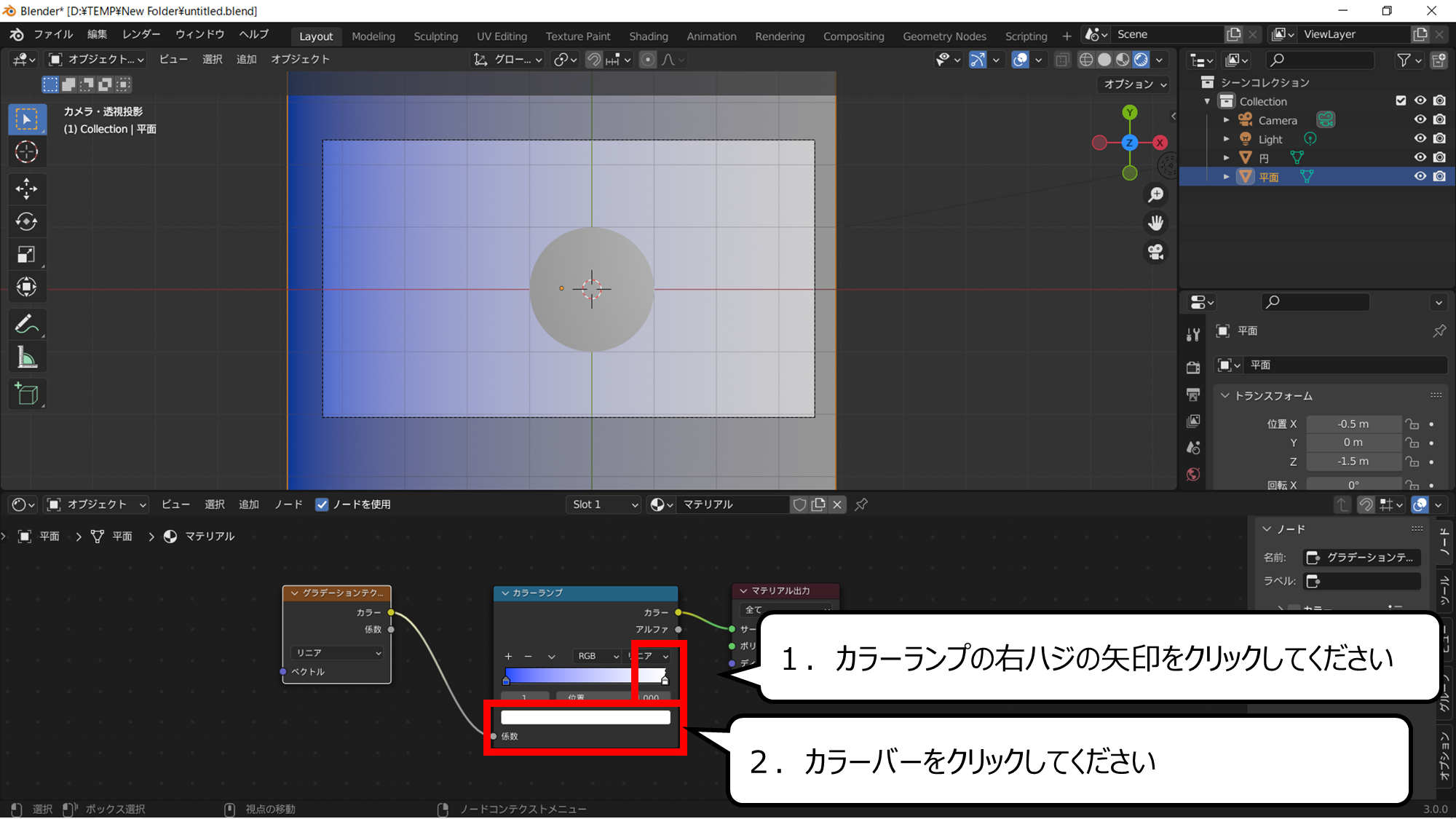Toggle proportional editing button
Viewport: 1456px width, 819px height.
coord(647,60)
